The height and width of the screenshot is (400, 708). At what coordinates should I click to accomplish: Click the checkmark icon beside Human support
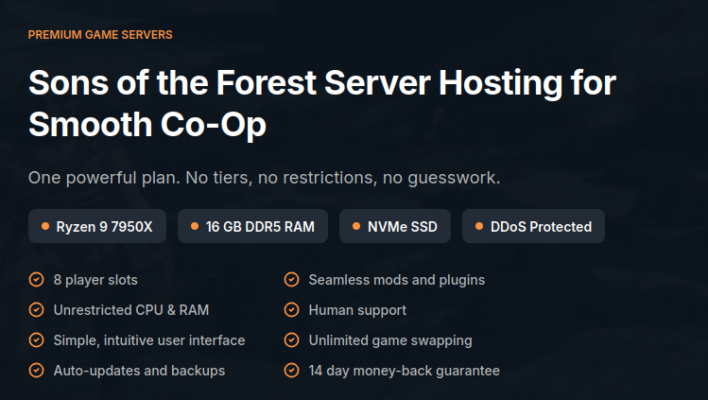[x=292, y=310]
